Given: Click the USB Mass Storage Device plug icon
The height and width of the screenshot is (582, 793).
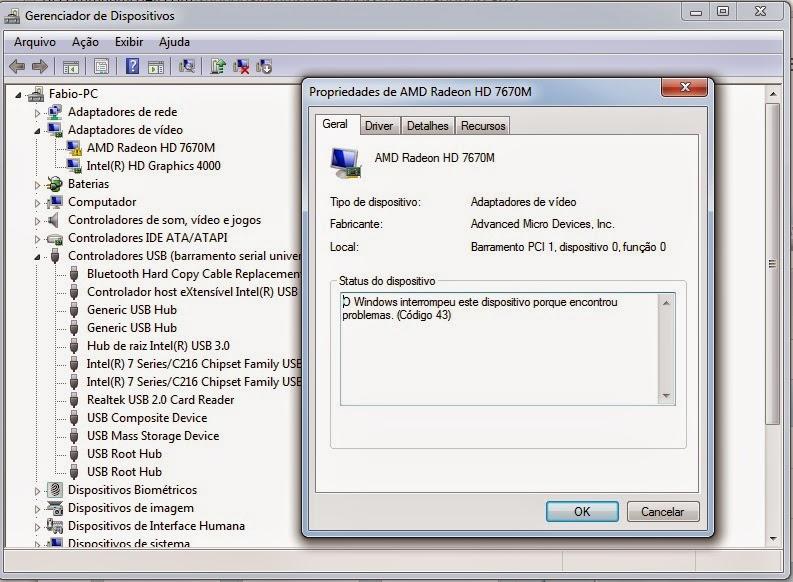Looking at the screenshot, I should pyautogui.click(x=74, y=436).
